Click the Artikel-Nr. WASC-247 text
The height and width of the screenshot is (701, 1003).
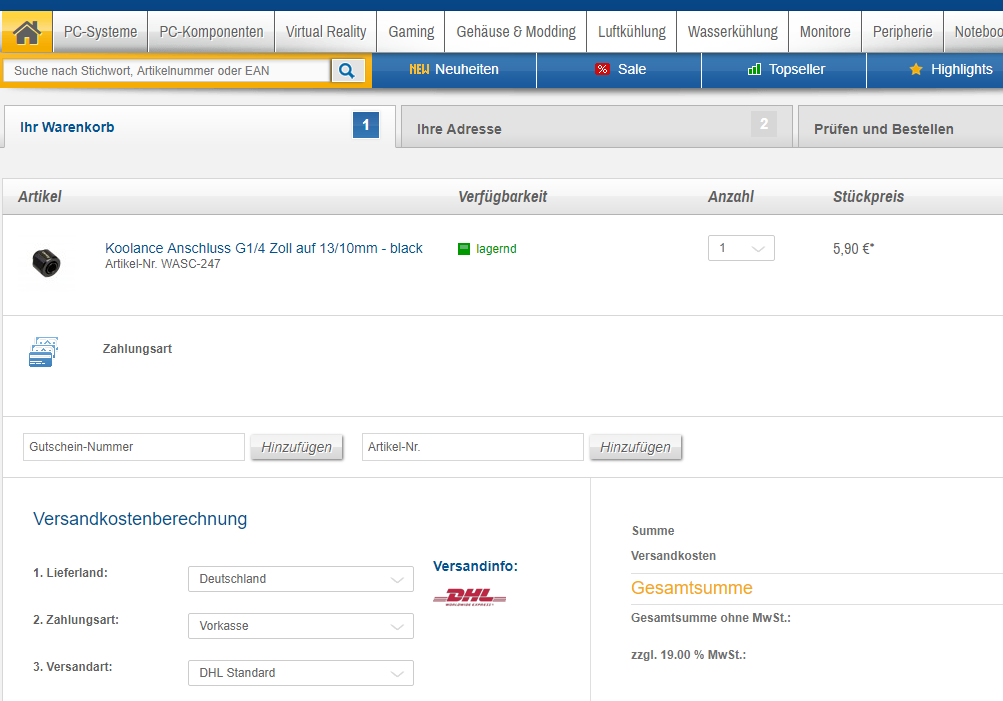[162, 264]
